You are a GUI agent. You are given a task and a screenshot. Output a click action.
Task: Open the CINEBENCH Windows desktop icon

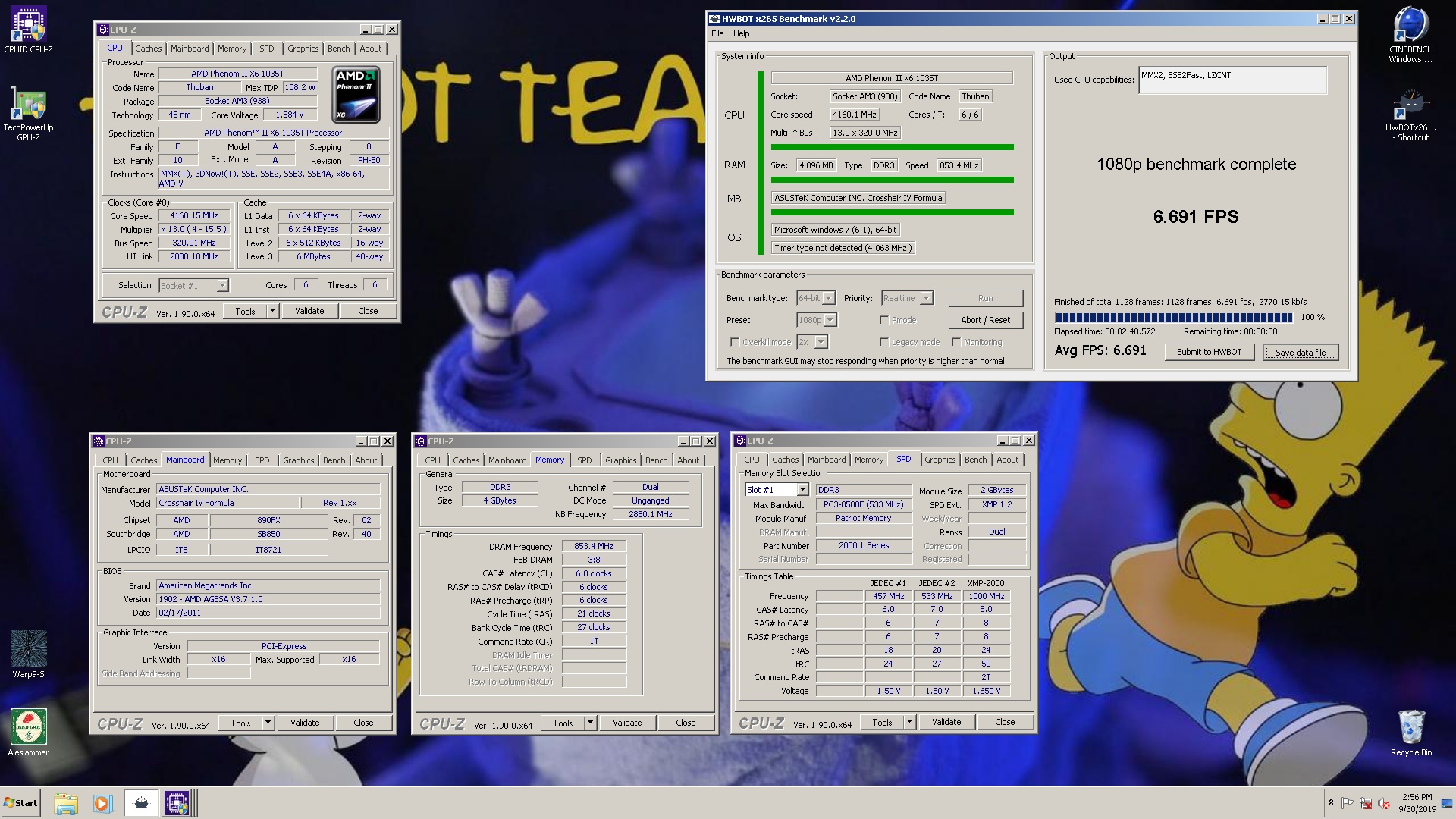click(x=1410, y=35)
